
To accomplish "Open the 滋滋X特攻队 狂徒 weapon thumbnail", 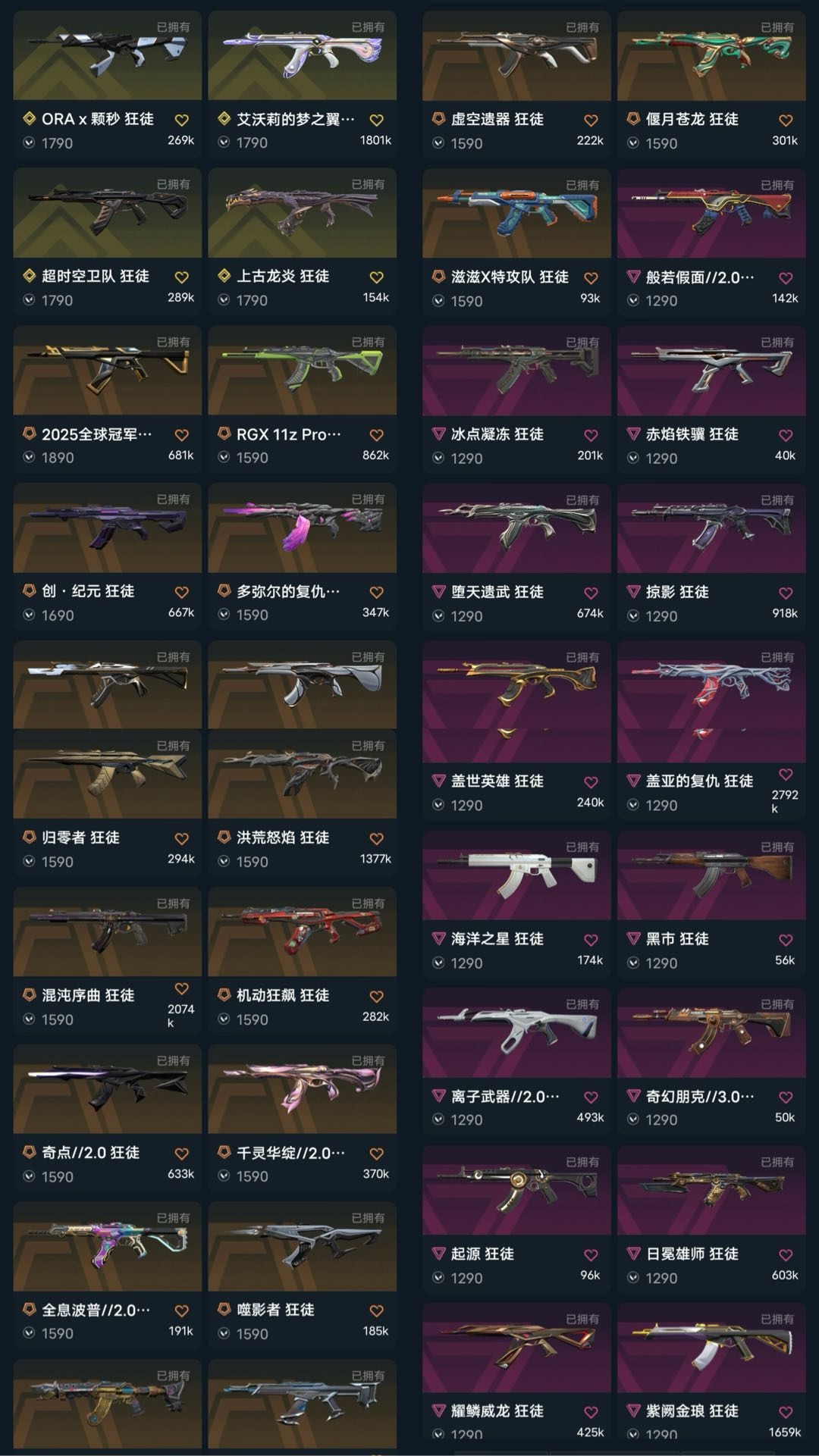I will point(516,213).
